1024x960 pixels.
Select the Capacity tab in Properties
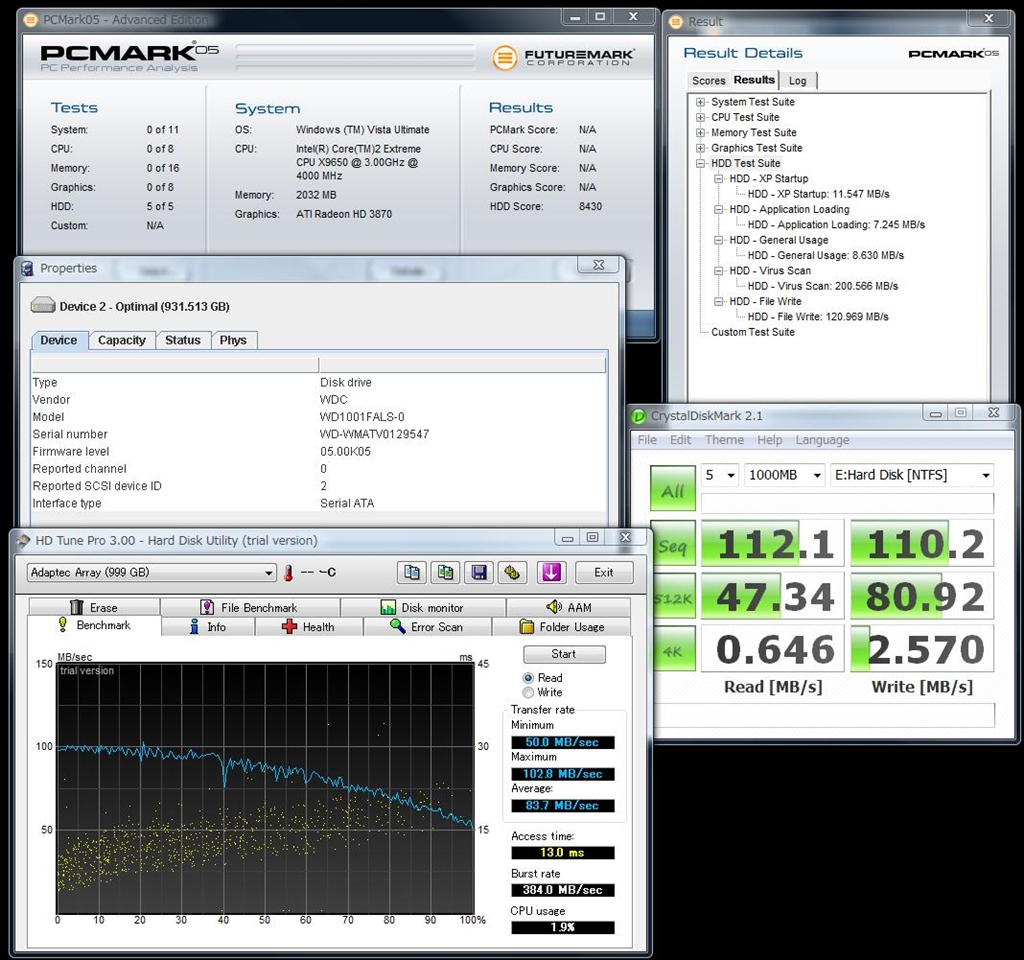point(121,340)
